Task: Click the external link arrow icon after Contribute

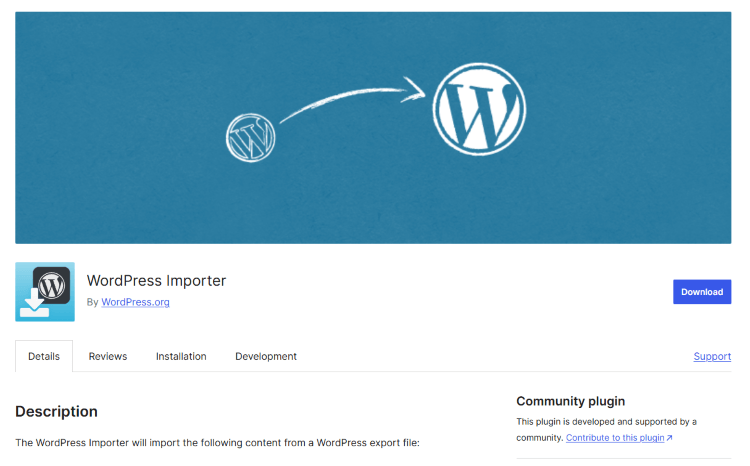Action: point(670,438)
